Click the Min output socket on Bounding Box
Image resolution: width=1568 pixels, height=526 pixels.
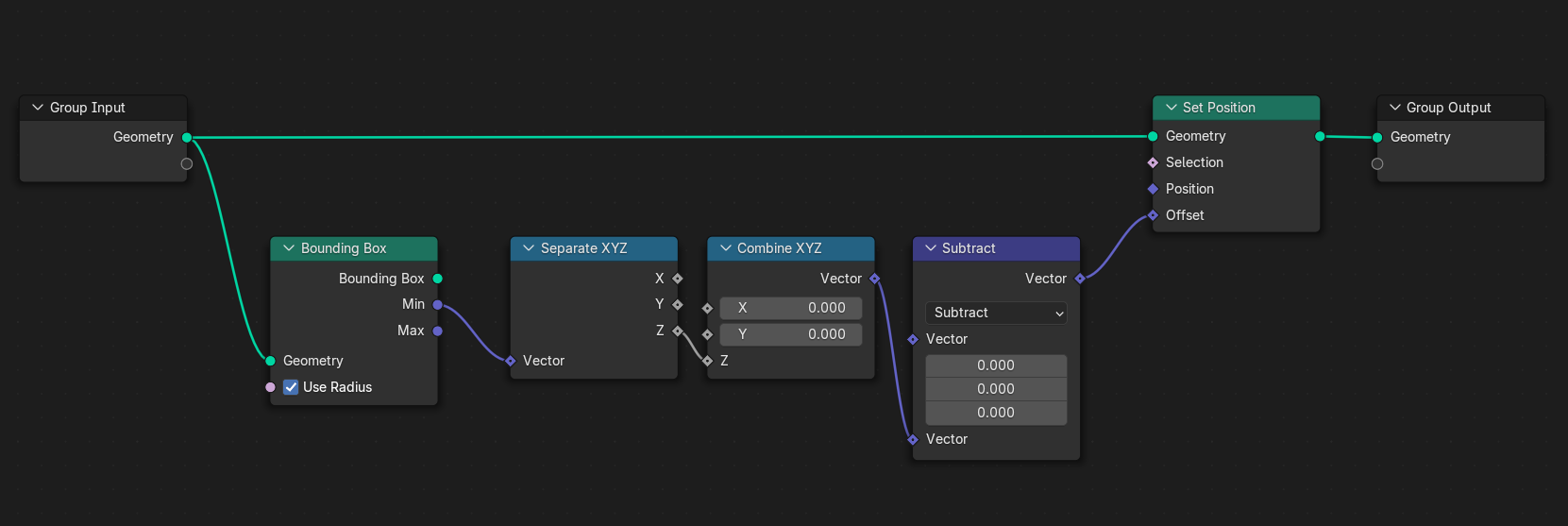point(437,305)
